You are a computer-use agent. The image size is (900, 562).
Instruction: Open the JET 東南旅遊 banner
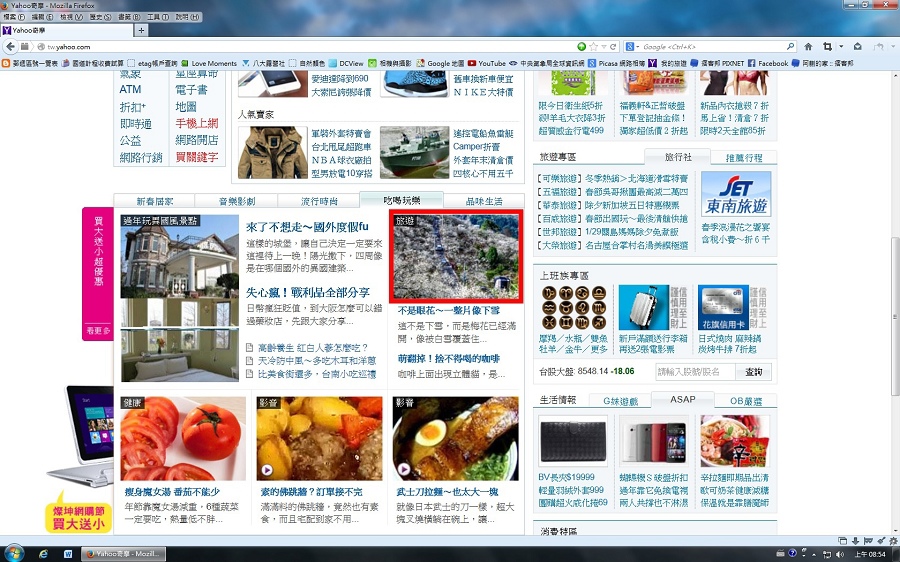click(x=736, y=194)
